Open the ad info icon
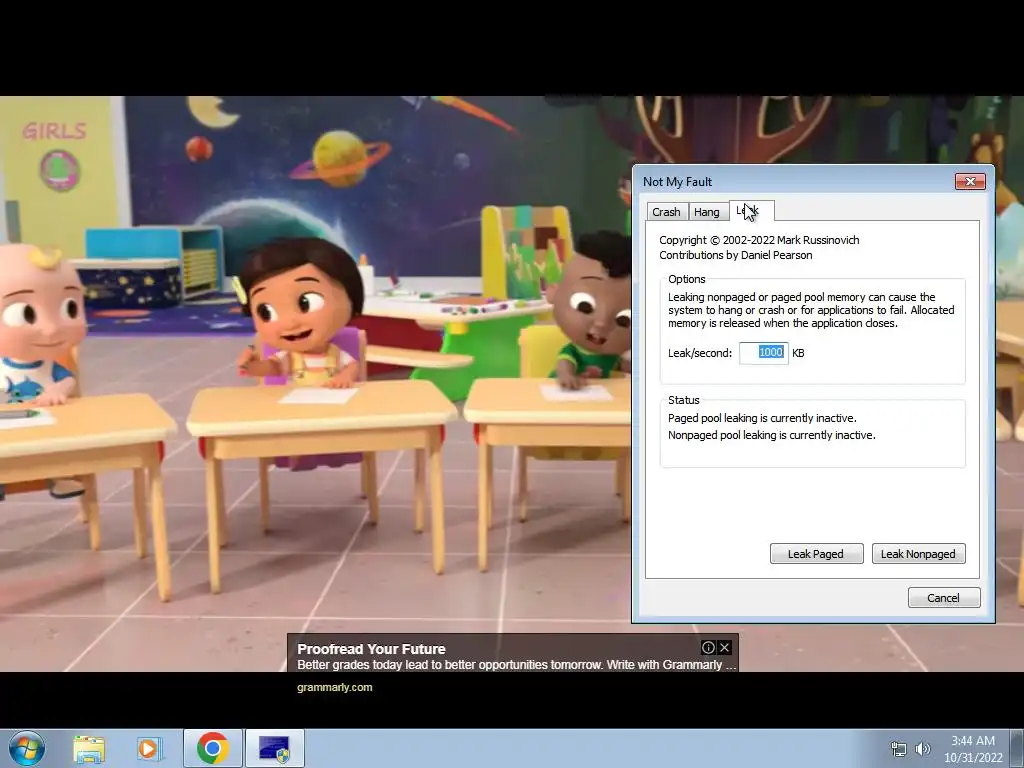1024x768 pixels. pyautogui.click(x=708, y=647)
